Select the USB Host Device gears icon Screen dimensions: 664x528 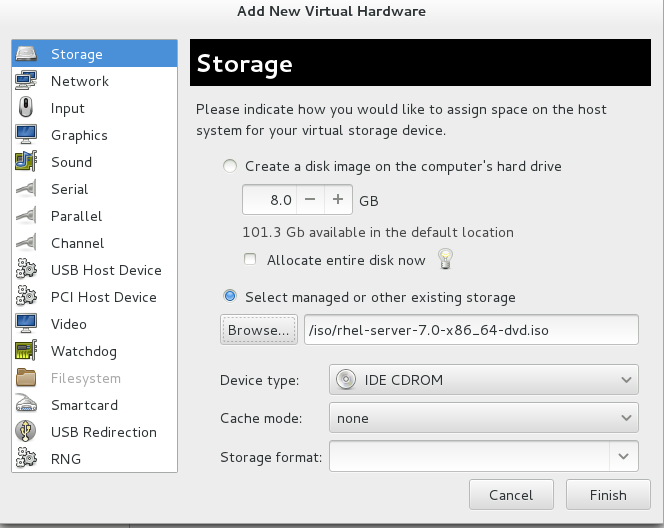(26, 269)
